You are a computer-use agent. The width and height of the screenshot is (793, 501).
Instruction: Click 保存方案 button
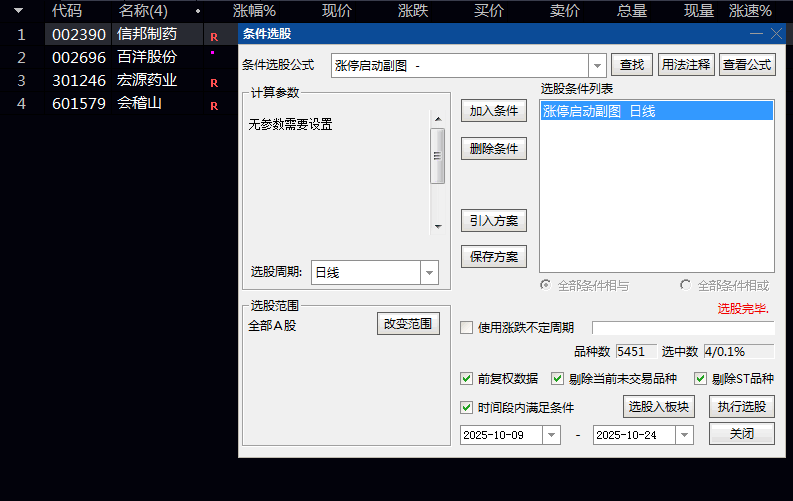tap(494, 257)
